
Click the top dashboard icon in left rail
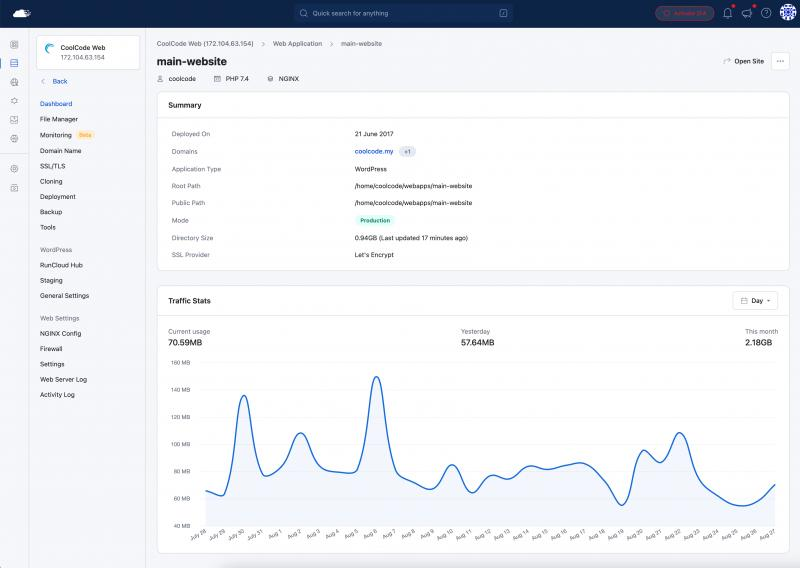click(x=14, y=45)
